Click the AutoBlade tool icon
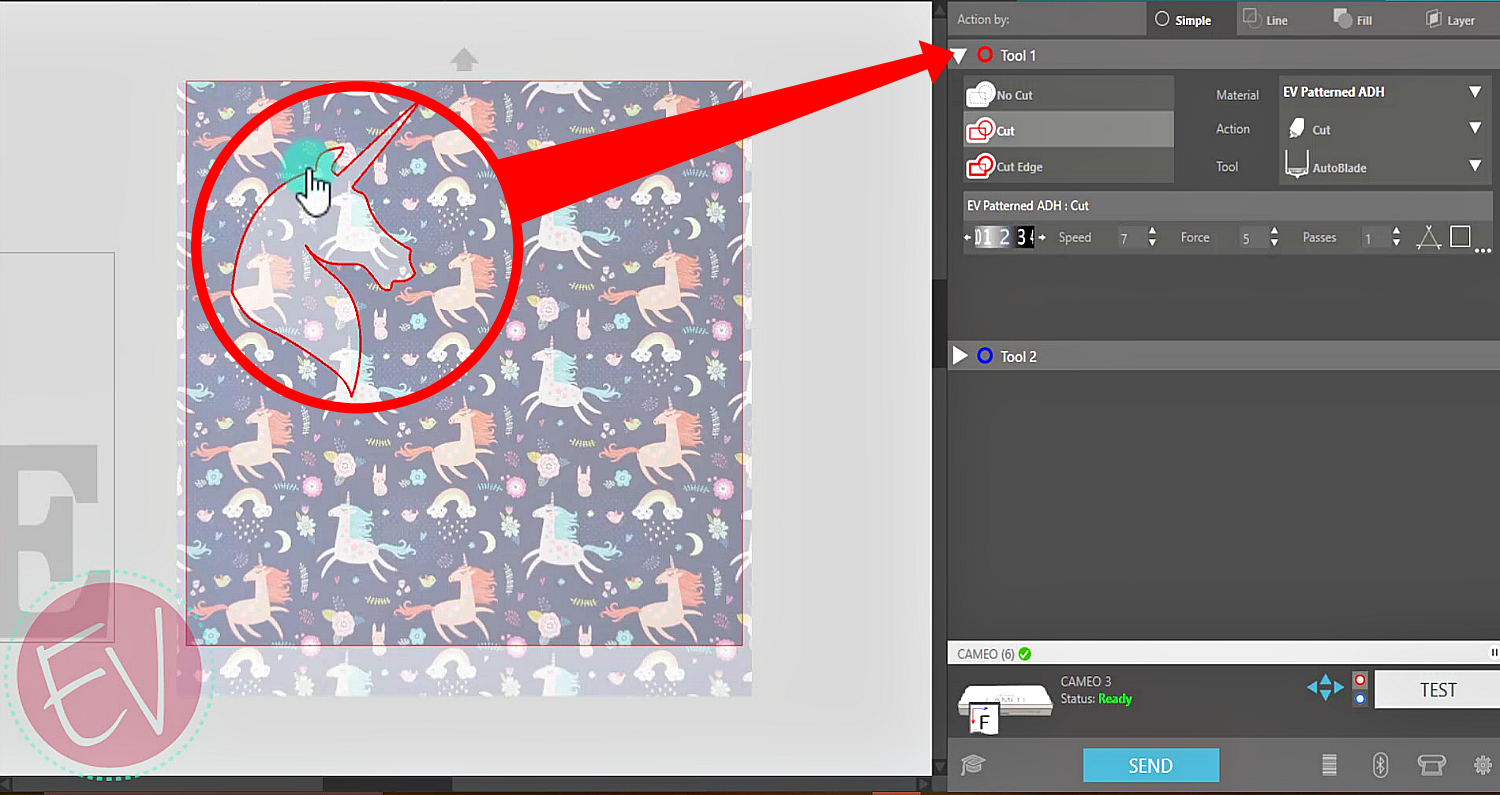1500x795 pixels. pos(1296,166)
